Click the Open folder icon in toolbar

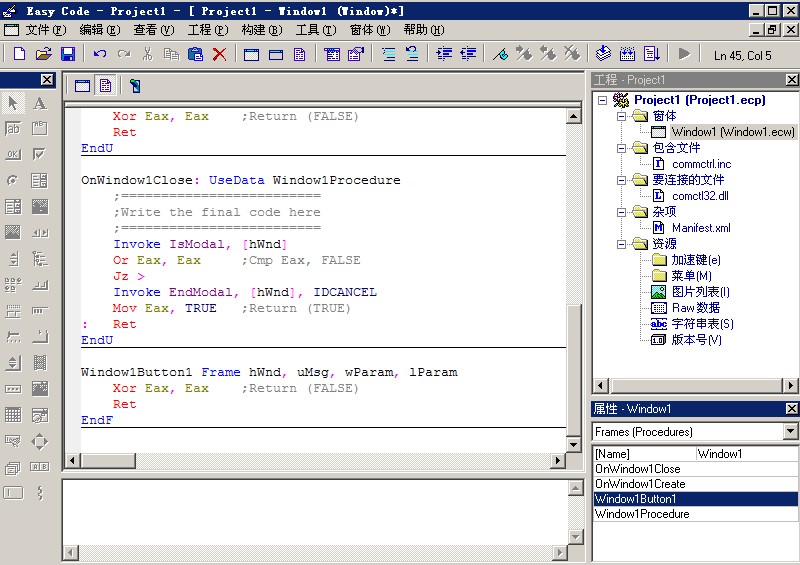click(x=44, y=54)
